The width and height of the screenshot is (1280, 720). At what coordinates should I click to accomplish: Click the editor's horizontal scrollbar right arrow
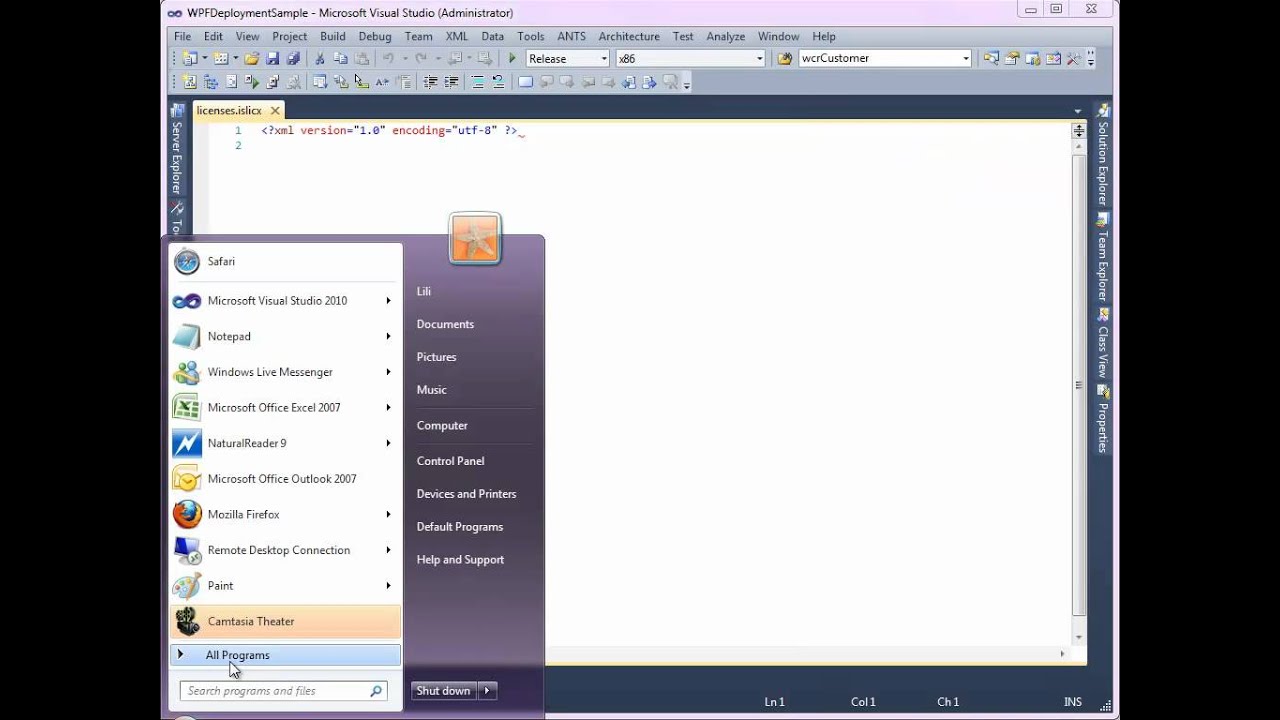[x=1062, y=654]
